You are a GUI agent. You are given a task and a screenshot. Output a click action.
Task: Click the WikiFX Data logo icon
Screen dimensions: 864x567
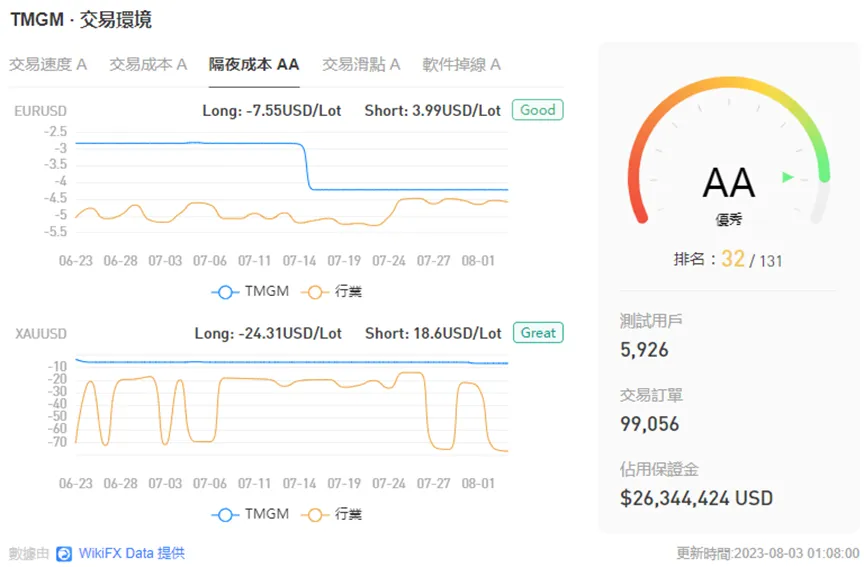click(64, 554)
